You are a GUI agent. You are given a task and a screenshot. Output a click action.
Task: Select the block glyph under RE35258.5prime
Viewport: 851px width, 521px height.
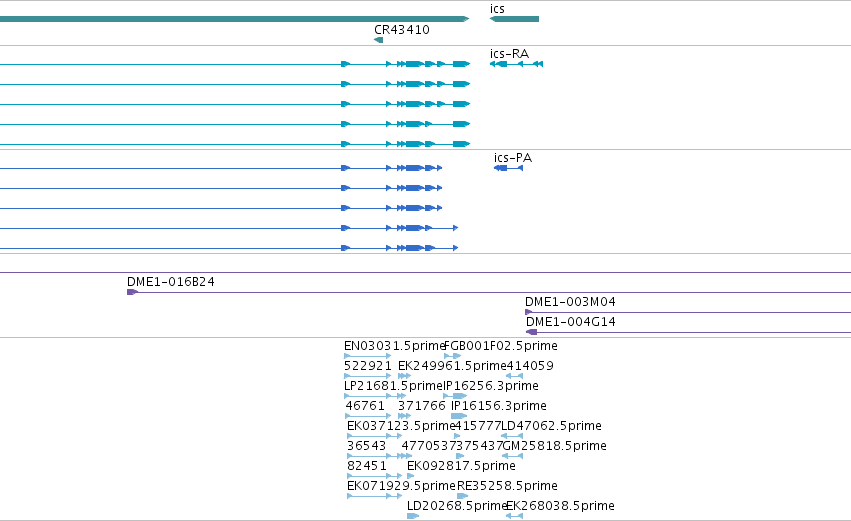(462, 496)
